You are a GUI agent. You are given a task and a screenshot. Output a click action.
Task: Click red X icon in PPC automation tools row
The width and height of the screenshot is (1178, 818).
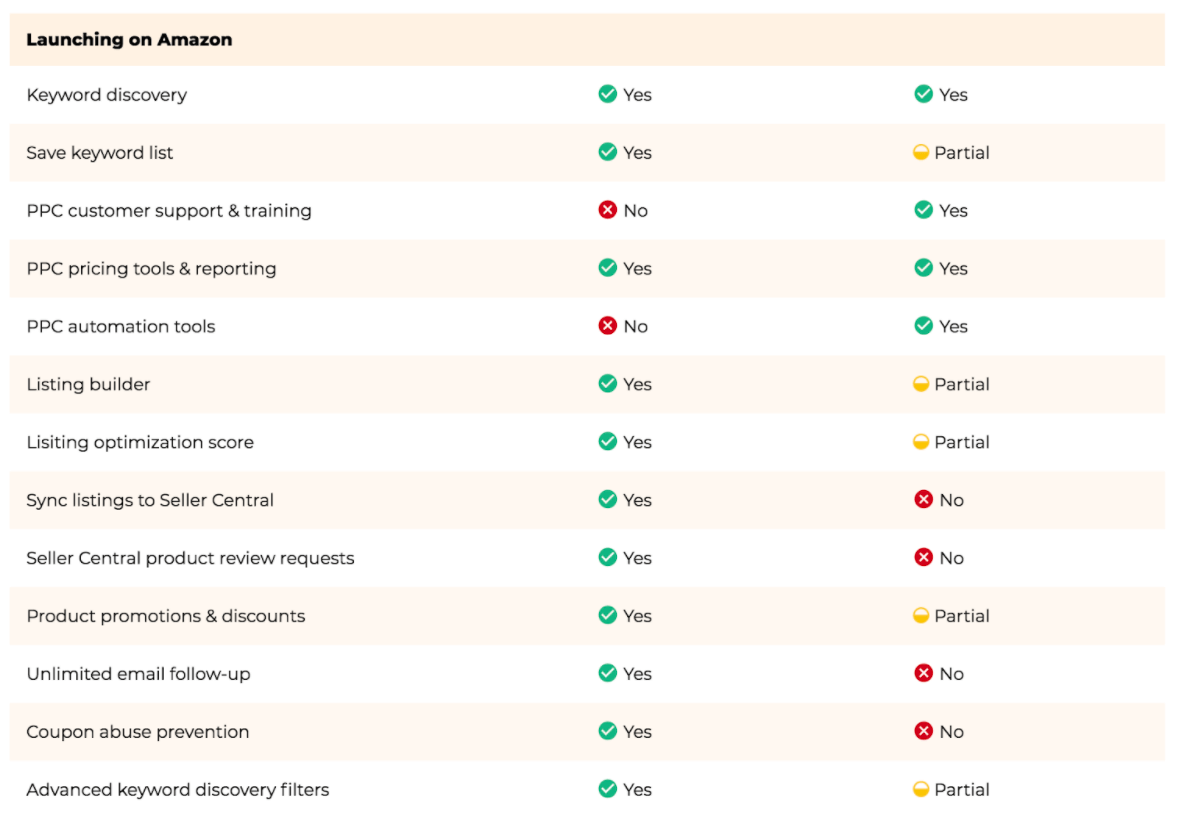(607, 325)
